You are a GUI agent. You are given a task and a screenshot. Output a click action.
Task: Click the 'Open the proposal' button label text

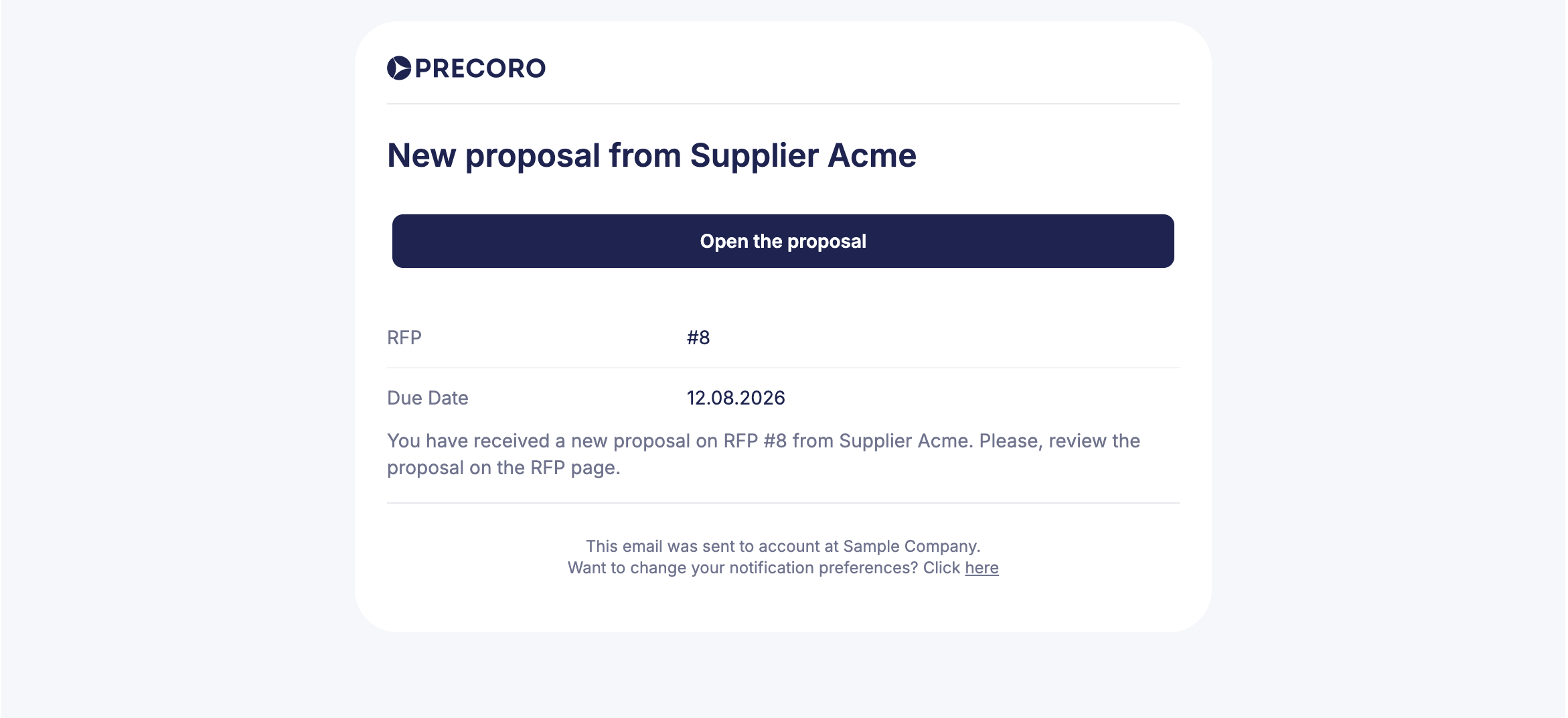783,241
